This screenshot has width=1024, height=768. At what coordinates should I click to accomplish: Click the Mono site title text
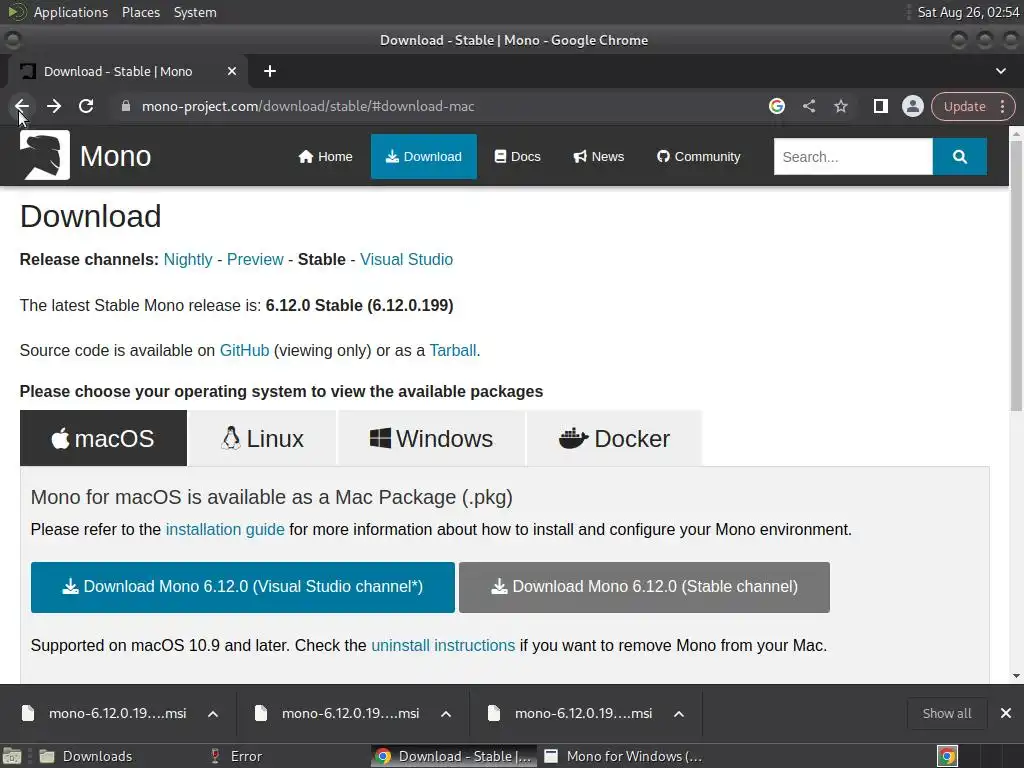click(x=115, y=157)
